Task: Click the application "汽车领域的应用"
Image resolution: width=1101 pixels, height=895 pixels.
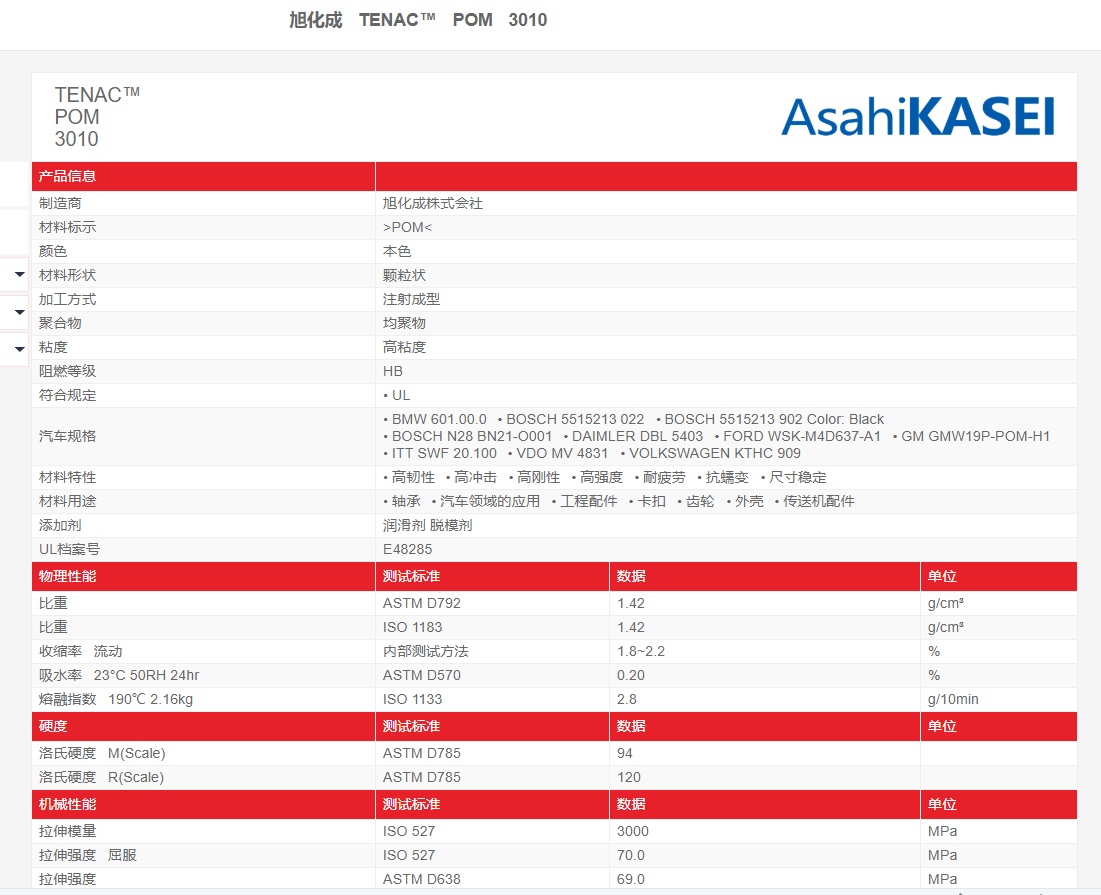Action: (490, 501)
